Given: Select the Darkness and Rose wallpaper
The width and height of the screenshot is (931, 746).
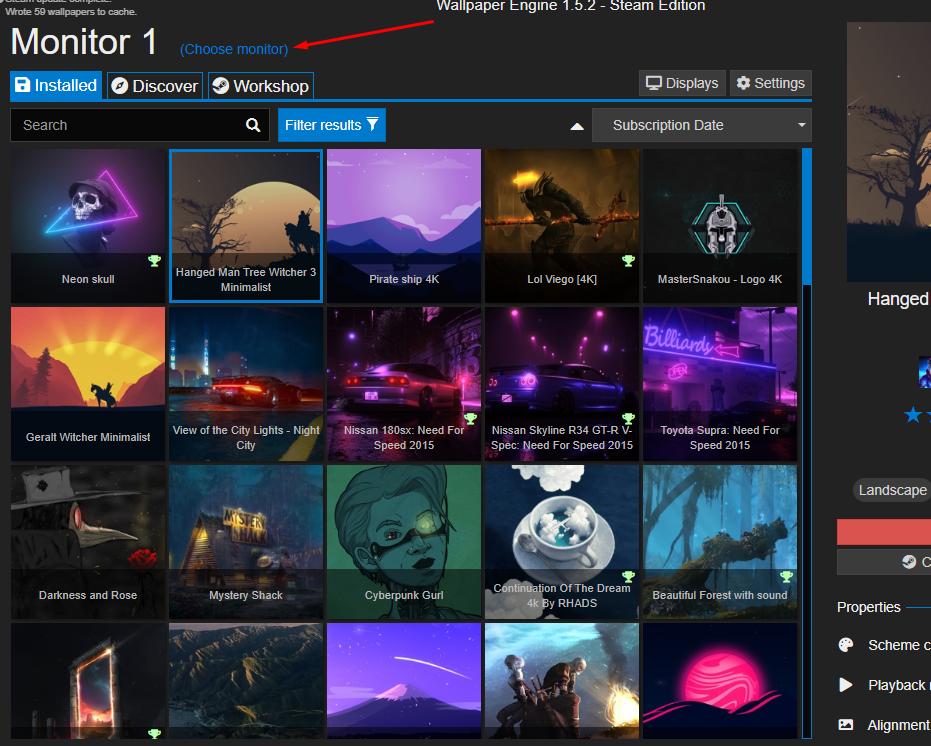Looking at the screenshot, I should pos(88,542).
